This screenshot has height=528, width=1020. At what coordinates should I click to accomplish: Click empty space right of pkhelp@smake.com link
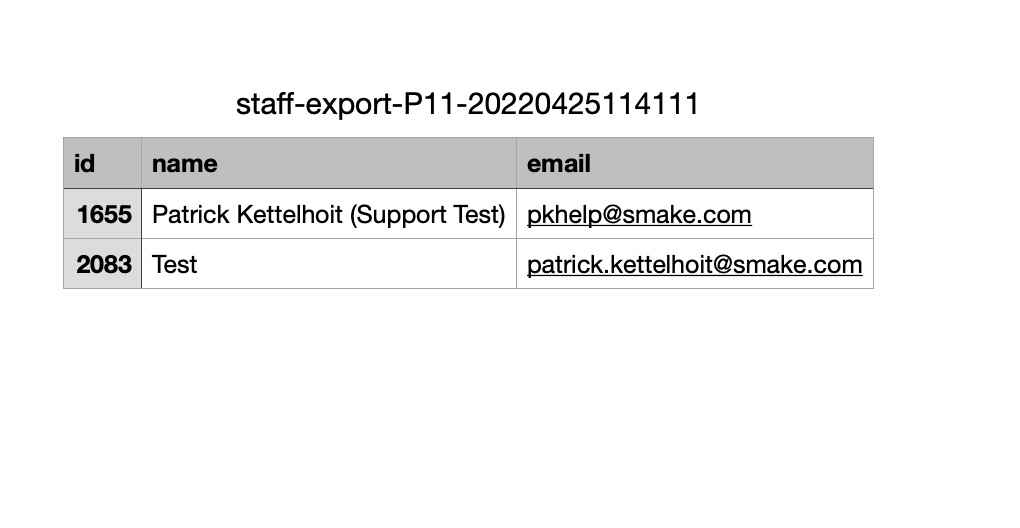click(812, 215)
